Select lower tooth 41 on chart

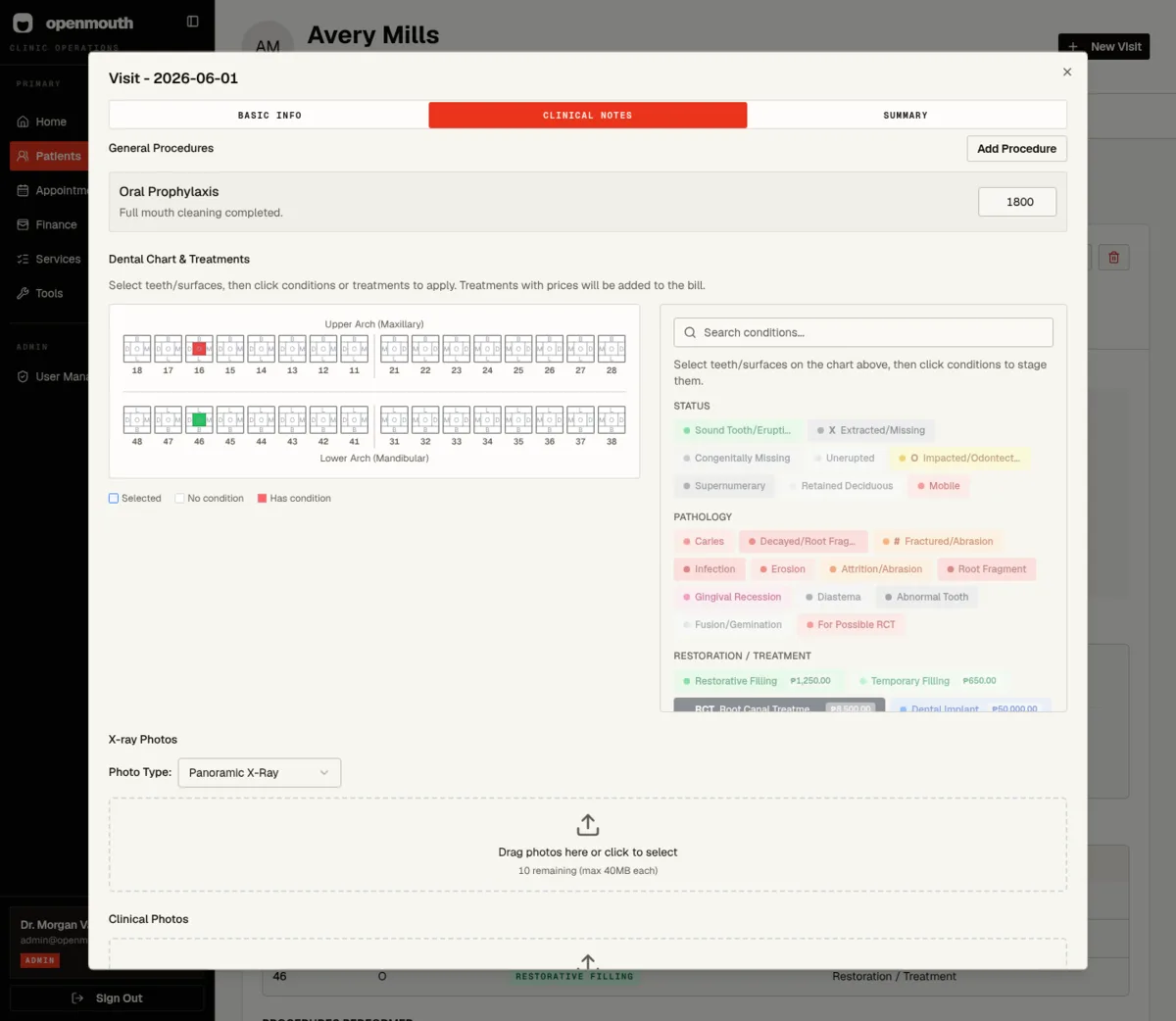pyautogui.click(x=355, y=419)
